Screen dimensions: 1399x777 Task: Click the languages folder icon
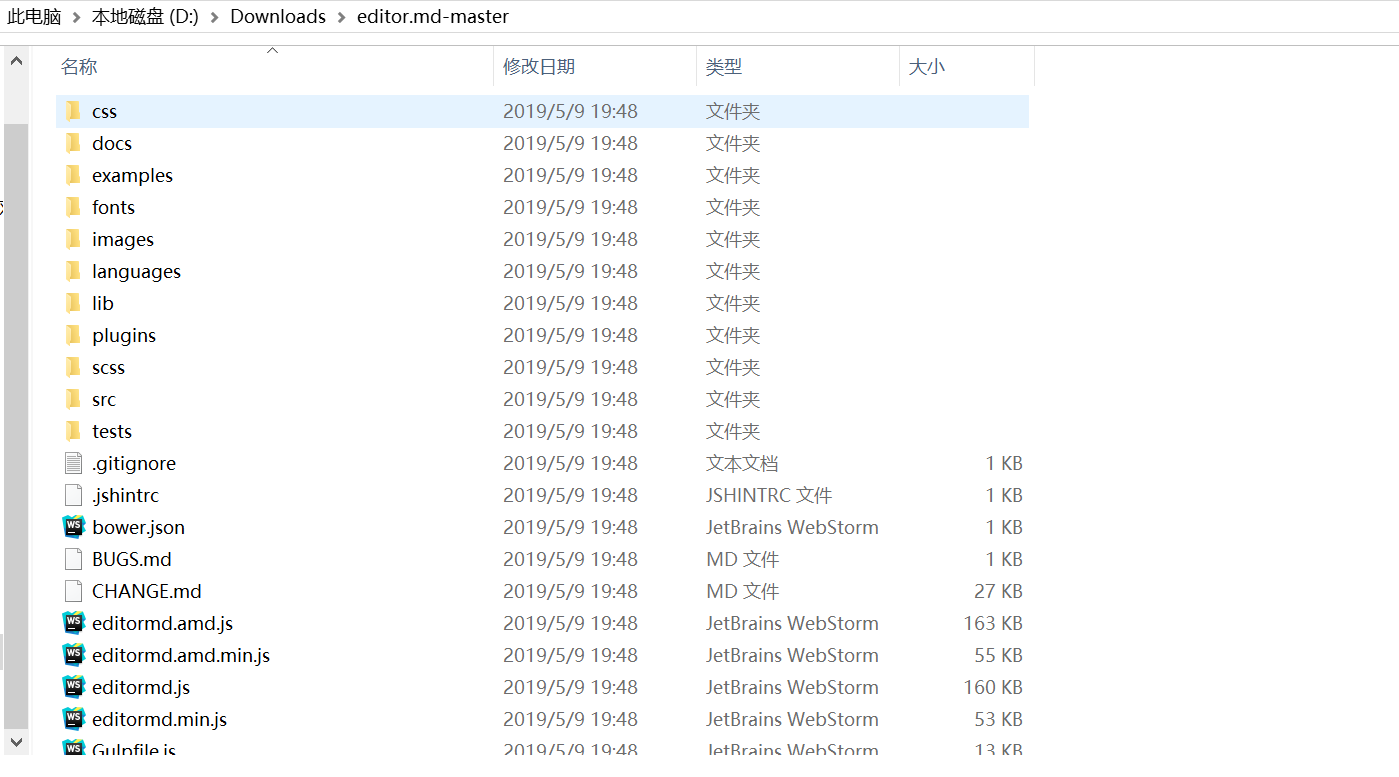[73, 271]
